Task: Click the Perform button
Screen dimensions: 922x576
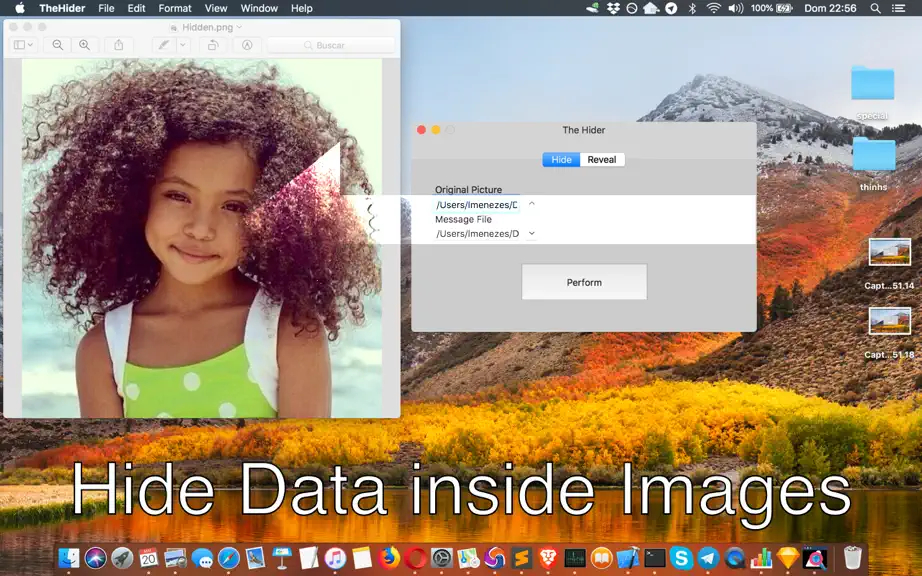Action: (584, 282)
